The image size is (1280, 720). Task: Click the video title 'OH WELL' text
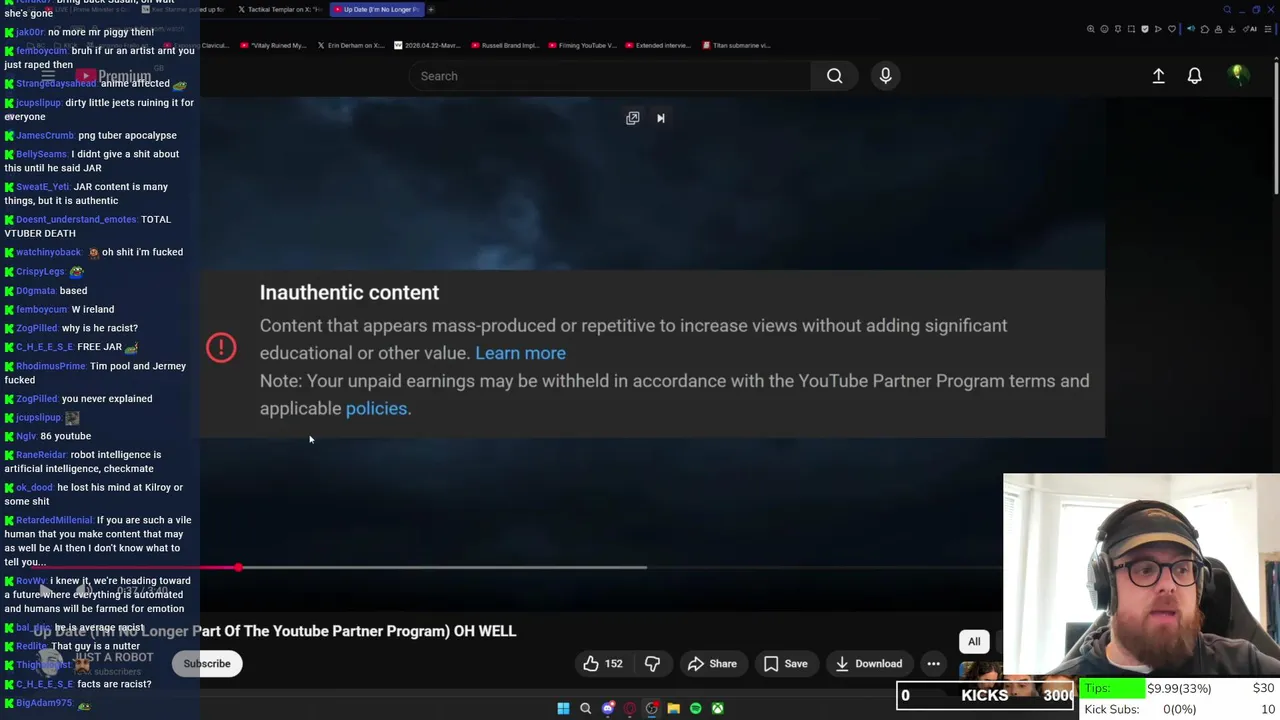485,631
